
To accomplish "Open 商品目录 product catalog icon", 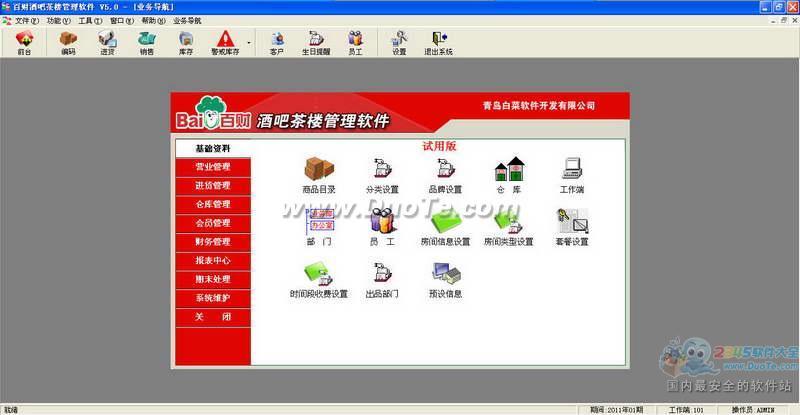I will pos(319,175).
